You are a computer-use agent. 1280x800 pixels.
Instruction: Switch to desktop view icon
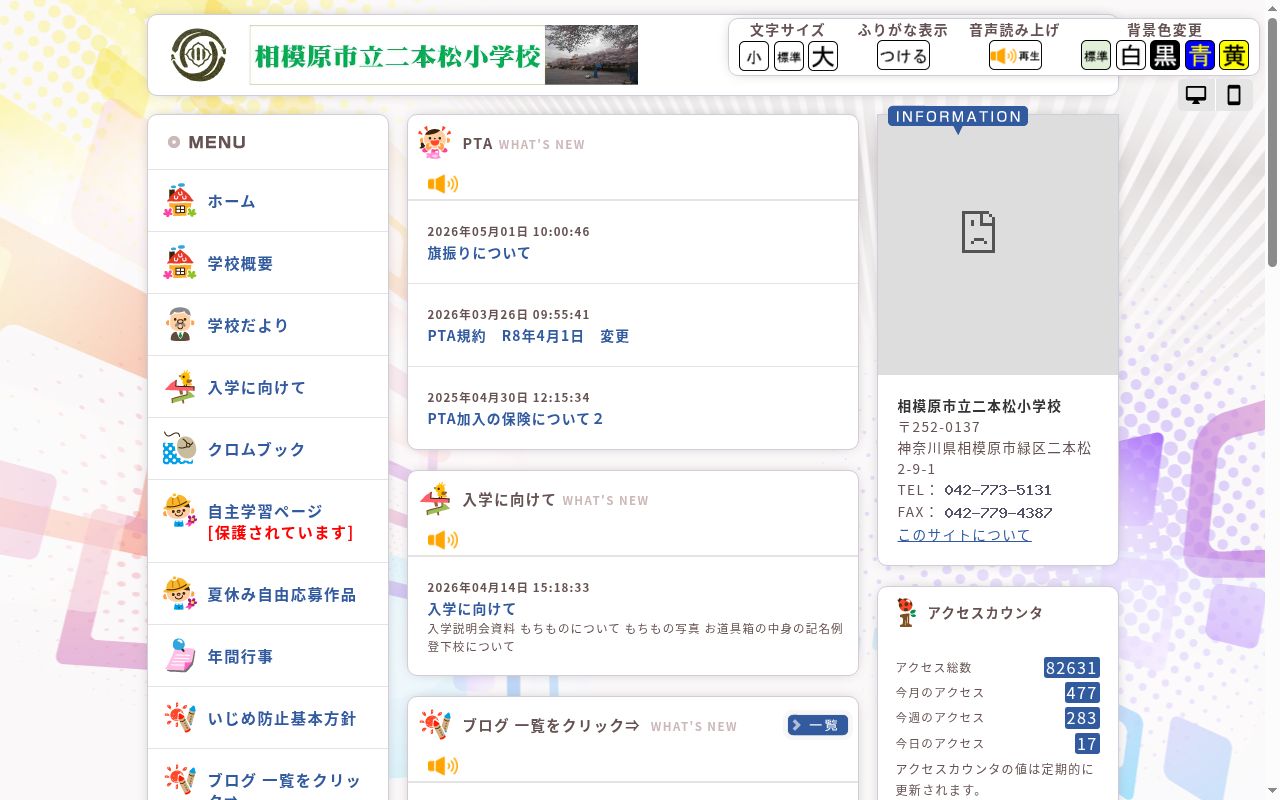point(1196,95)
